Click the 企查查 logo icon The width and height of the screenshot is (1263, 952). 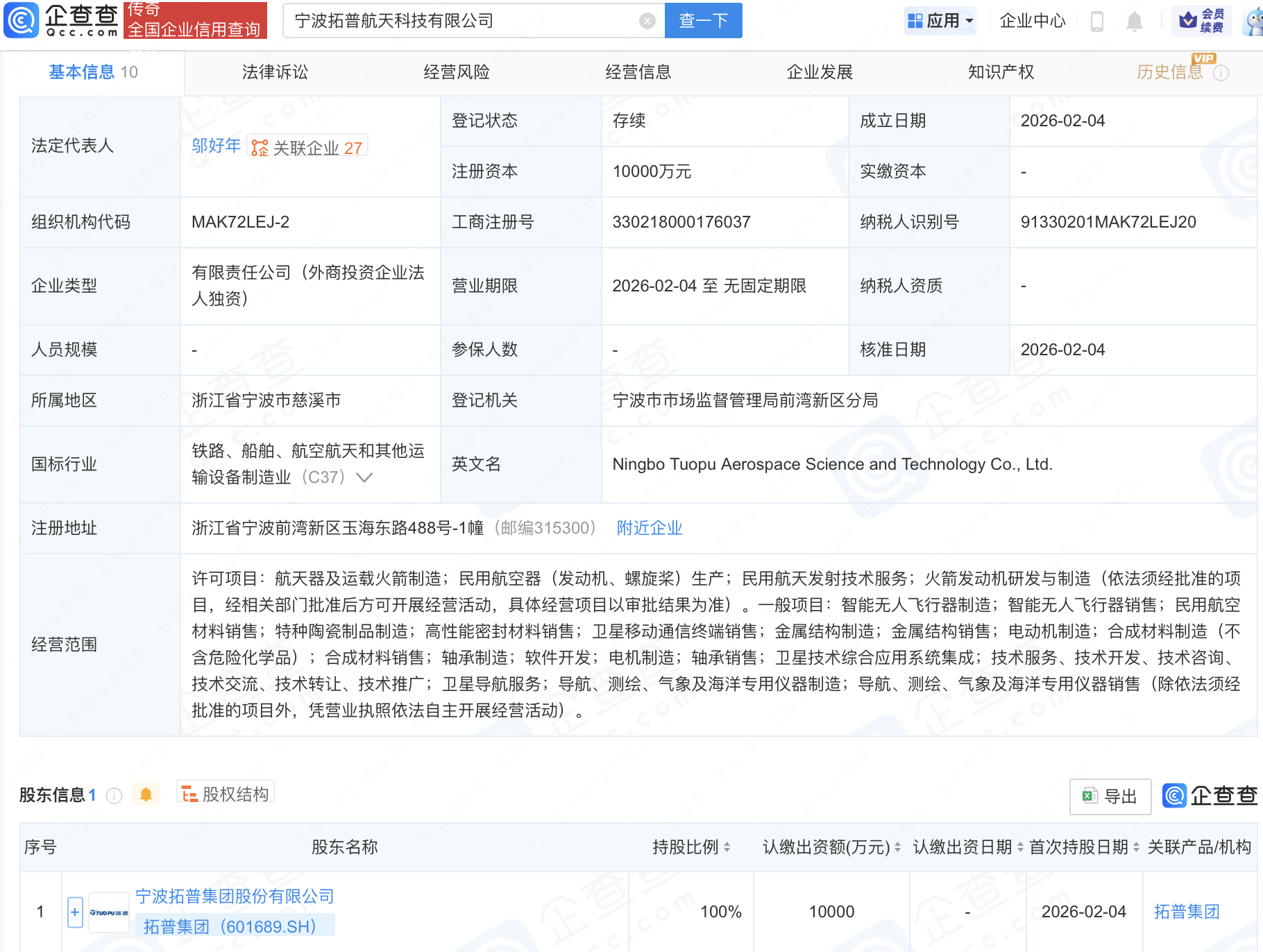click(x=22, y=20)
